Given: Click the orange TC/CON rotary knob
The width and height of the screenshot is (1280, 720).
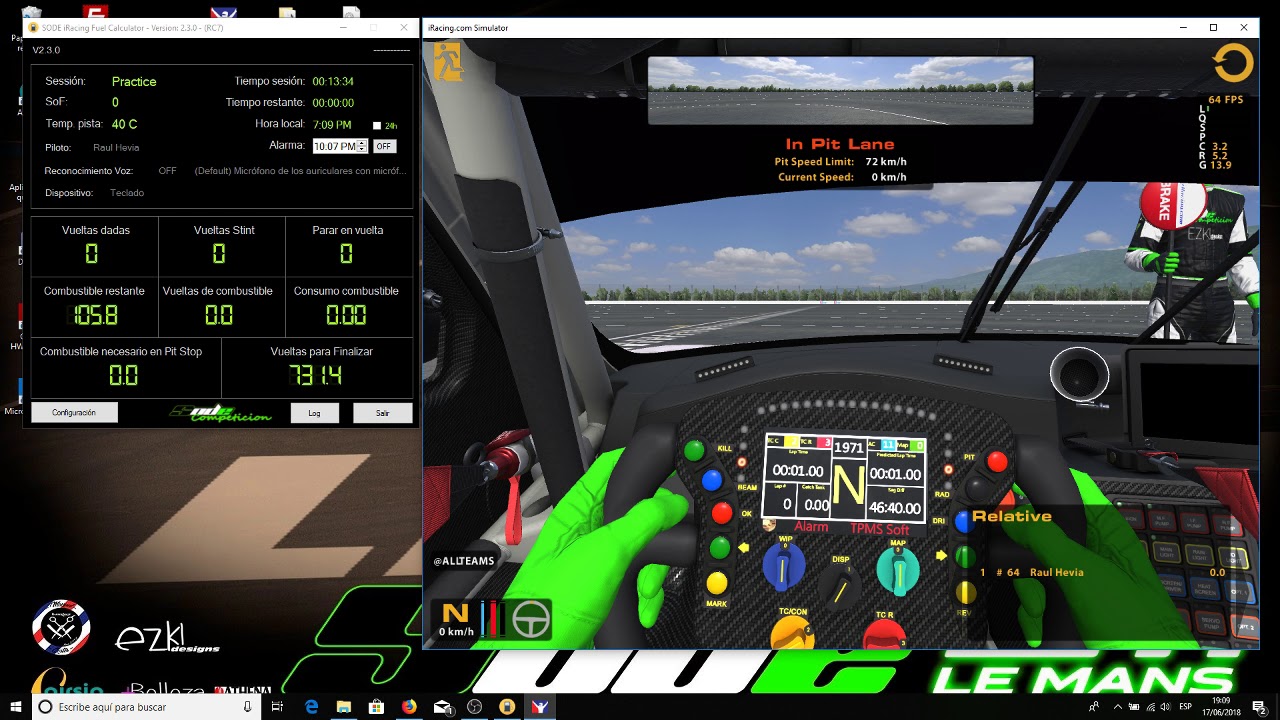Looking at the screenshot, I should tap(792, 632).
